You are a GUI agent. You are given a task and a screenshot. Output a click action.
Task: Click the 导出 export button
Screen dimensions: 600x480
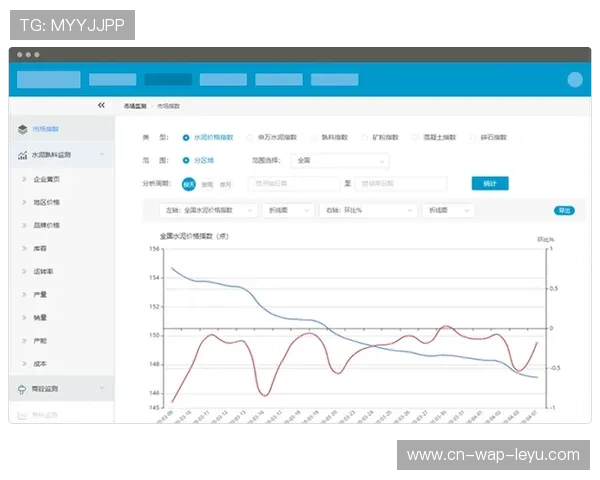(x=564, y=211)
